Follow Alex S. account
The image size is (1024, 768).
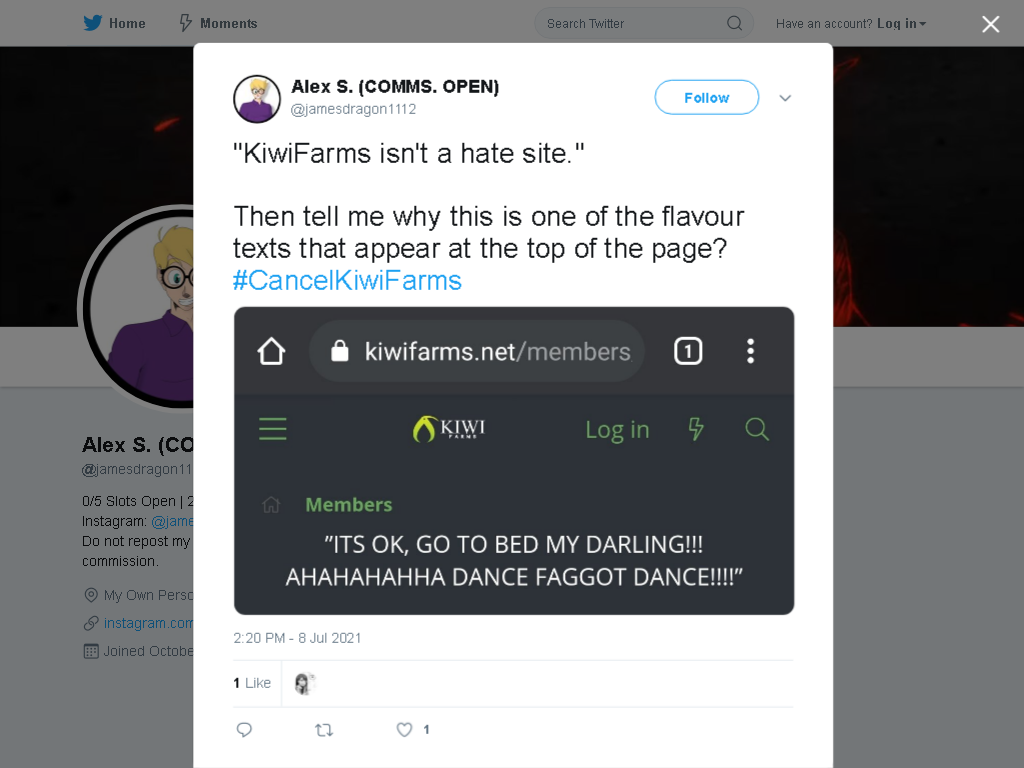(707, 97)
